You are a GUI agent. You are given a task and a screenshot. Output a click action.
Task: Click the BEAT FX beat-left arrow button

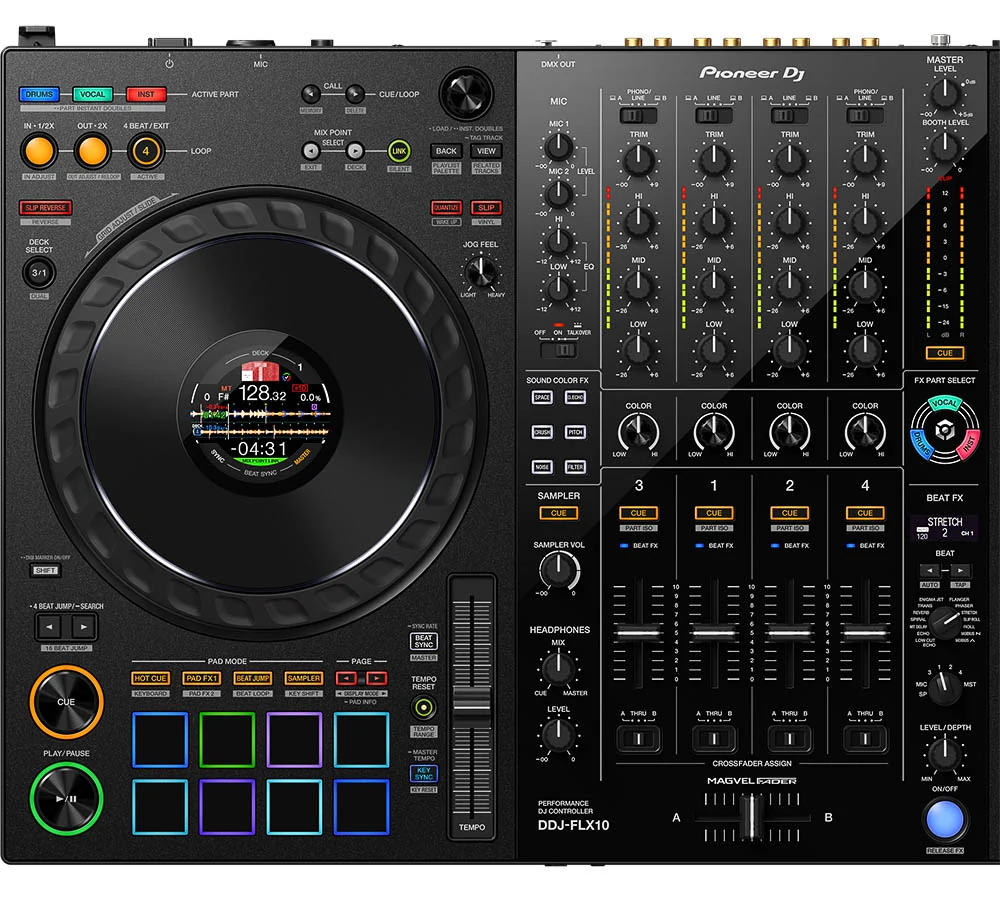[929, 571]
